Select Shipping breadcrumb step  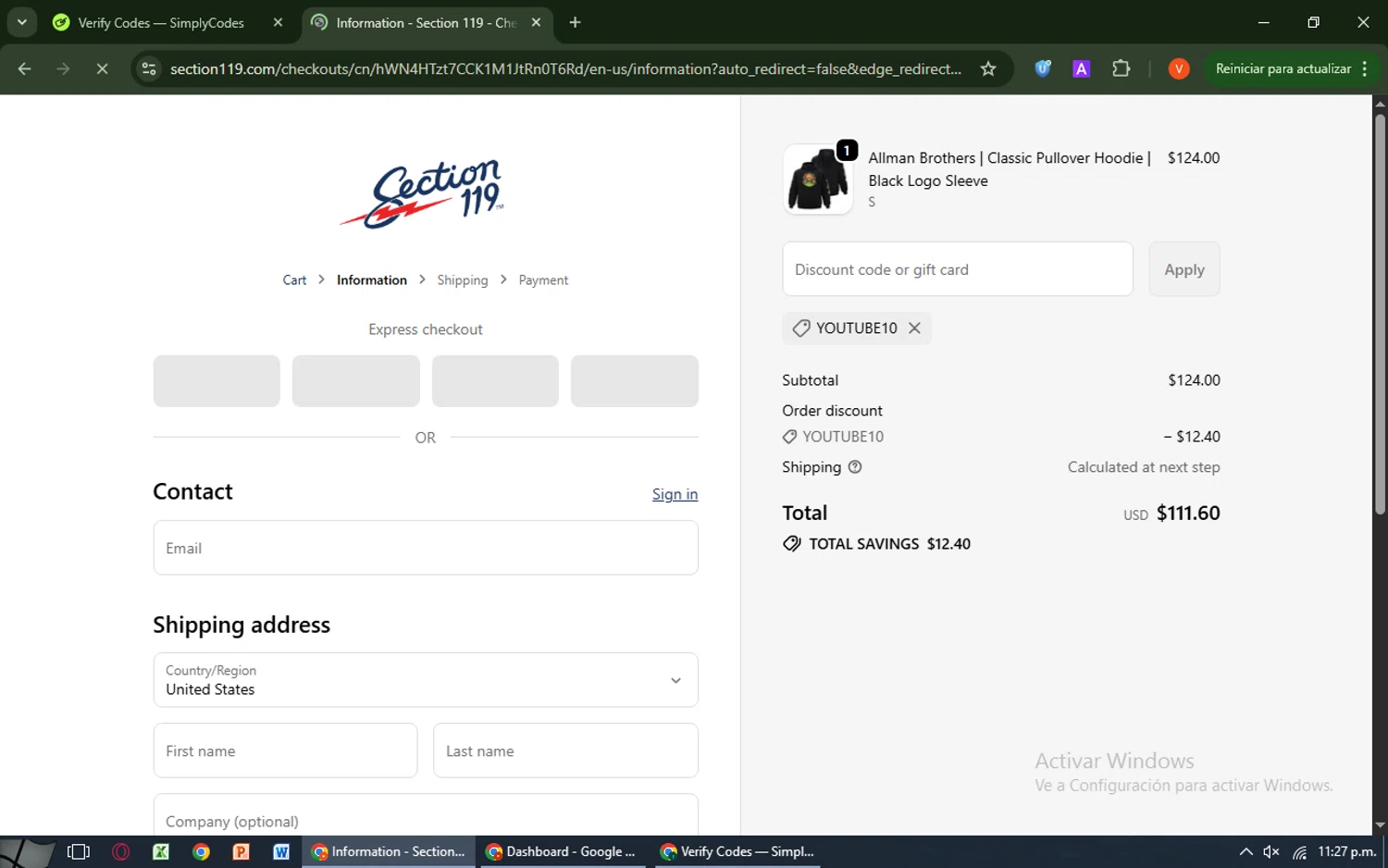[462, 280]
